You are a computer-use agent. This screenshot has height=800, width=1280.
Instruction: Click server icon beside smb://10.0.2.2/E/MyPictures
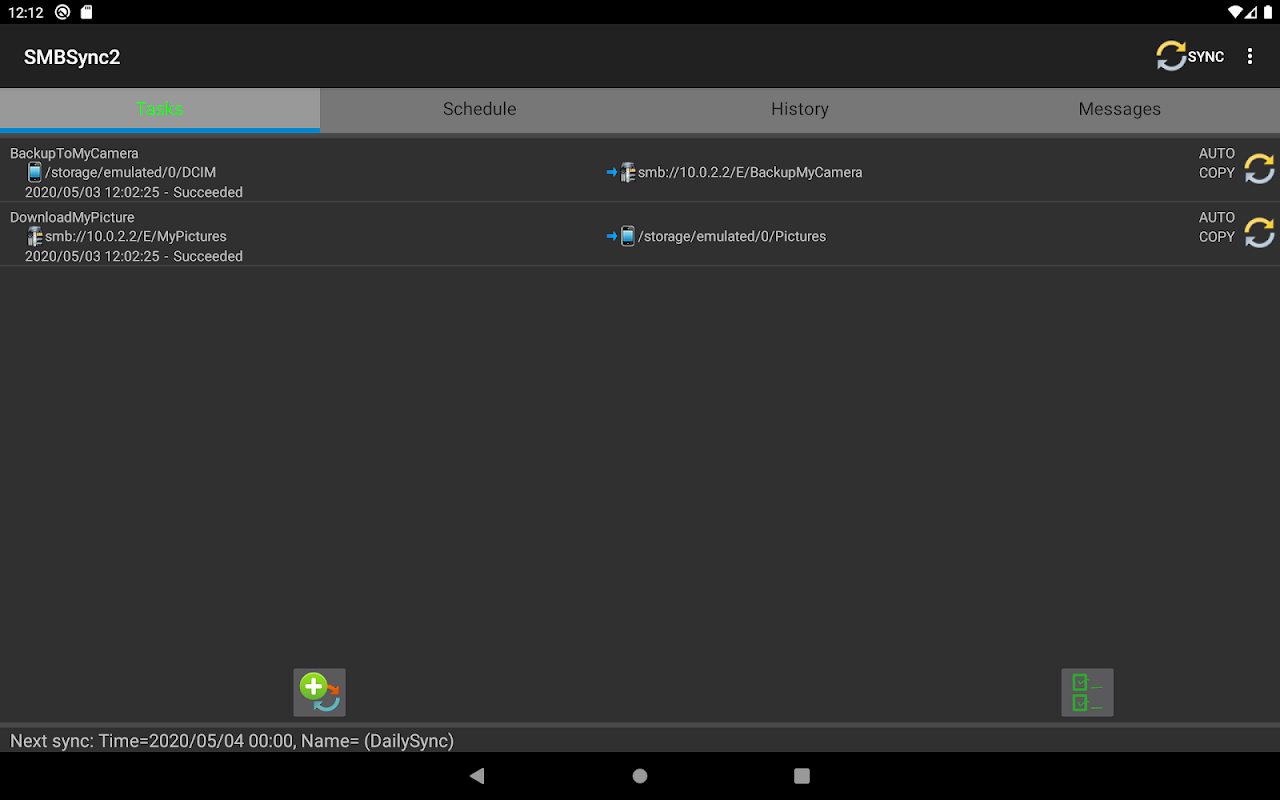pyautogui.click(x=35, y=236)
